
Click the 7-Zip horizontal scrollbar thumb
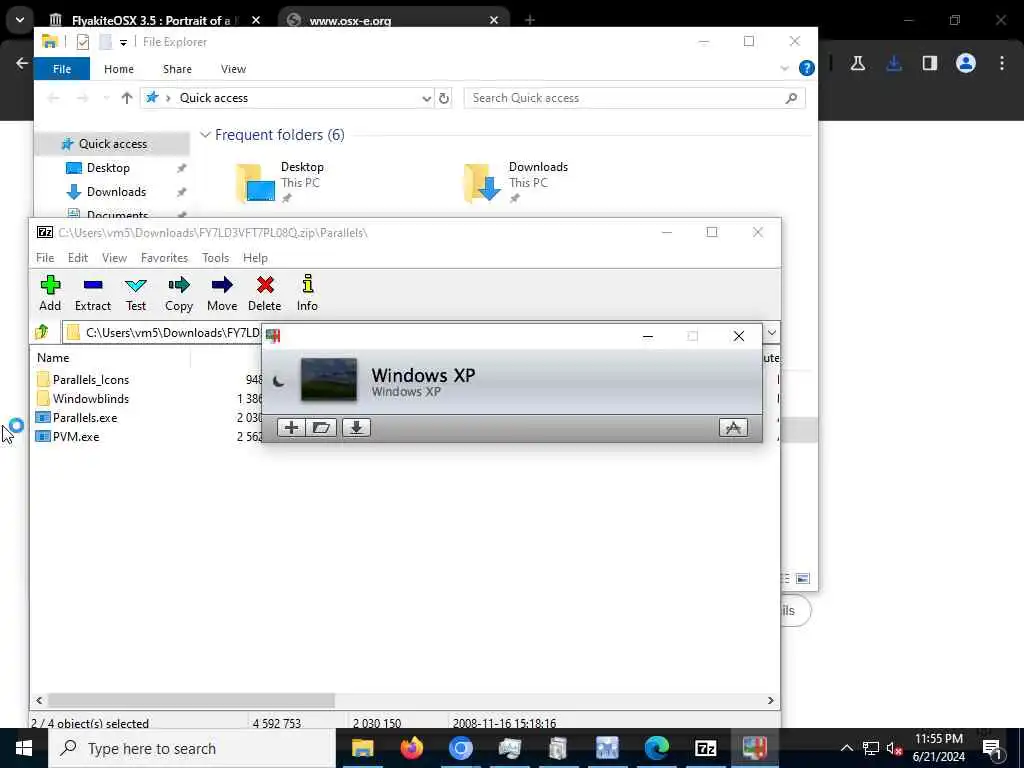[191, 700]
